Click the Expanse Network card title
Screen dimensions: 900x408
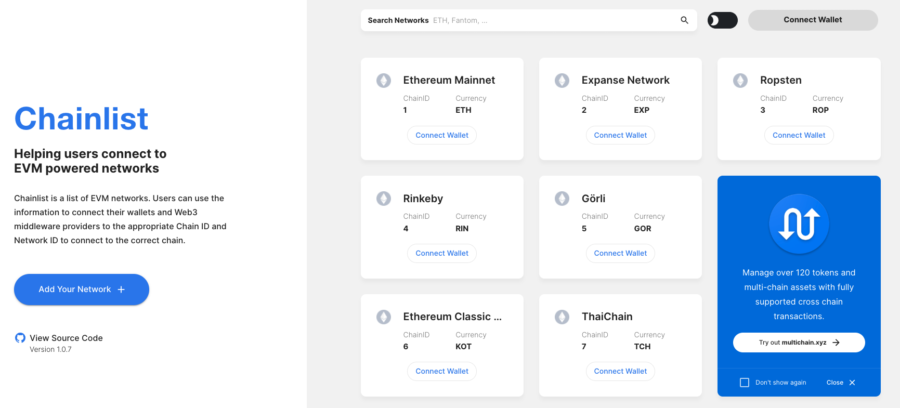[626, 80]
